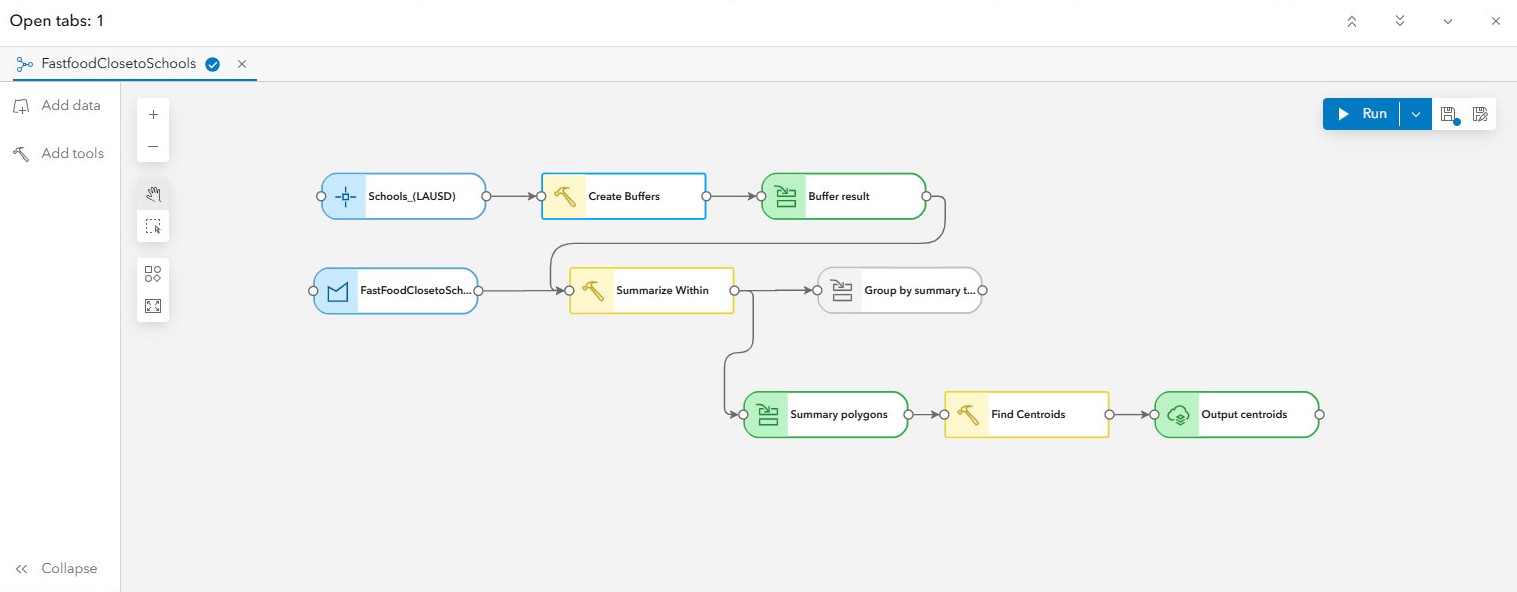Save the model with the save icon

point(1448,113)
